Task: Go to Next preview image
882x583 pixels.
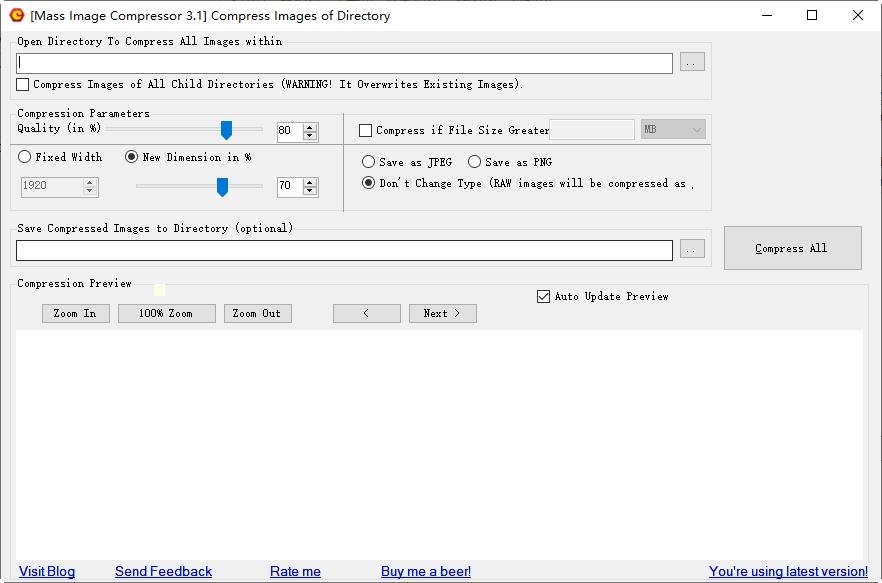Action: coord(443,313)
